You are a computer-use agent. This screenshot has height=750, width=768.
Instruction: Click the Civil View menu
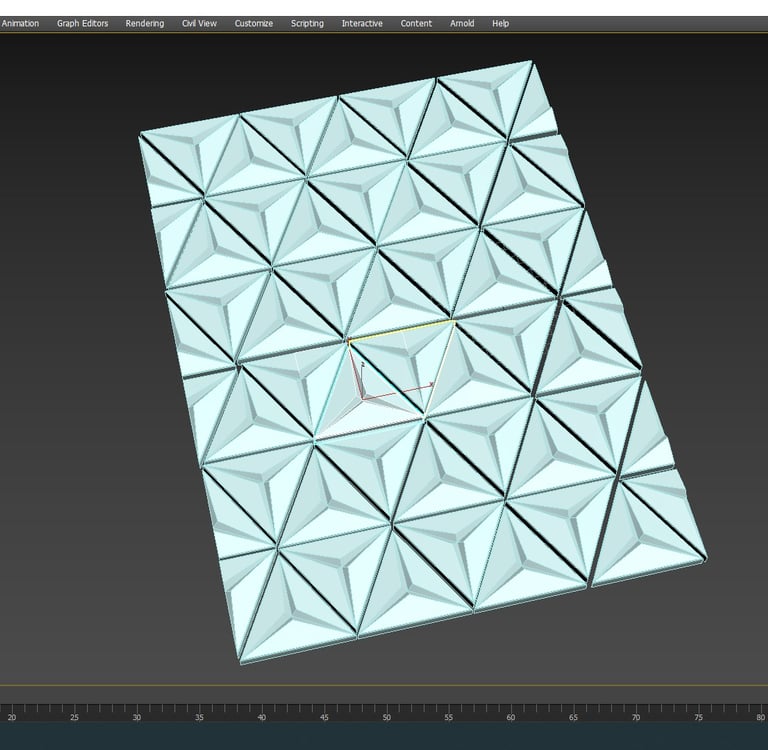pos(199,23)
